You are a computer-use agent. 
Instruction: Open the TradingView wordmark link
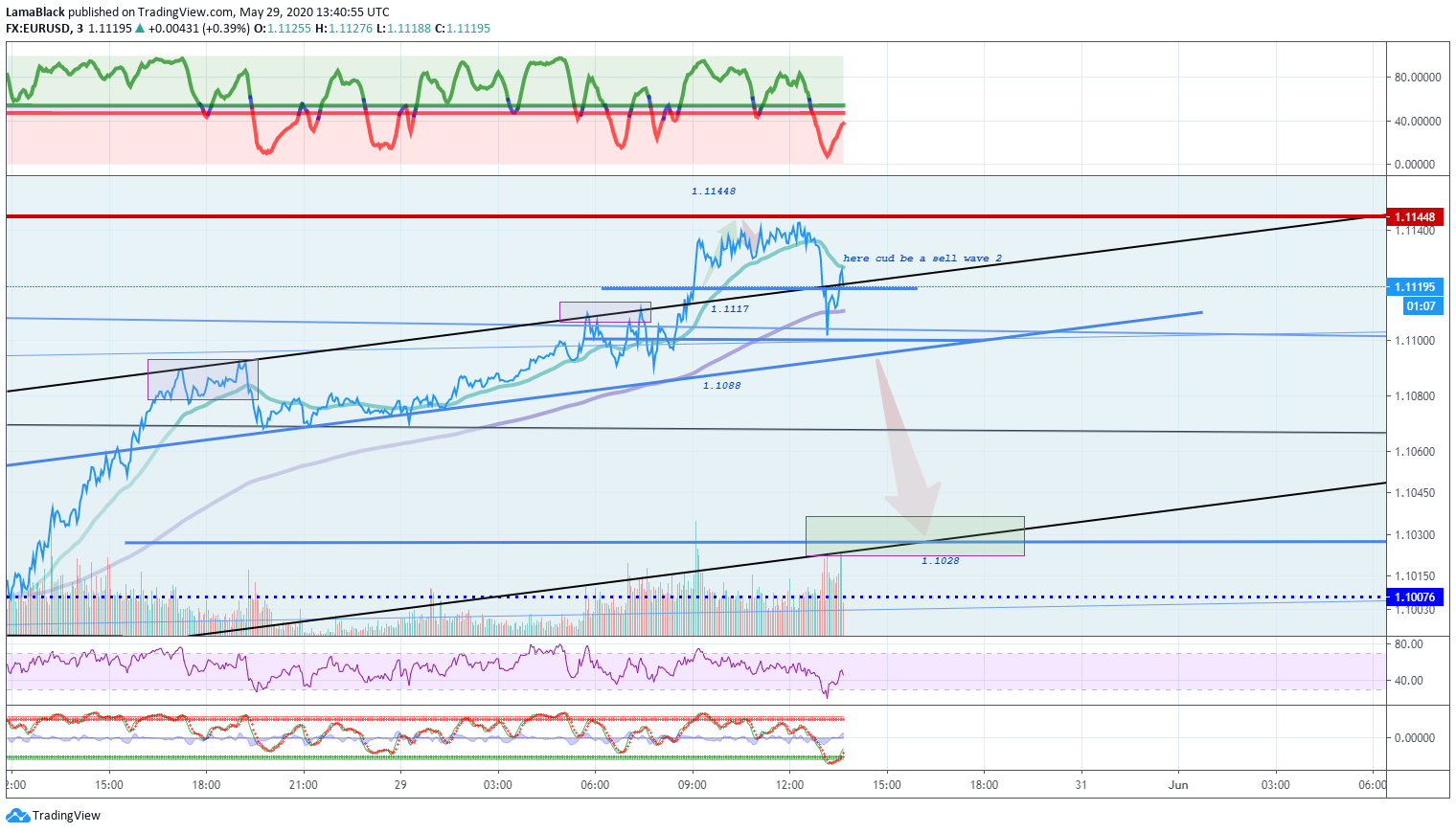coord(66,816)
